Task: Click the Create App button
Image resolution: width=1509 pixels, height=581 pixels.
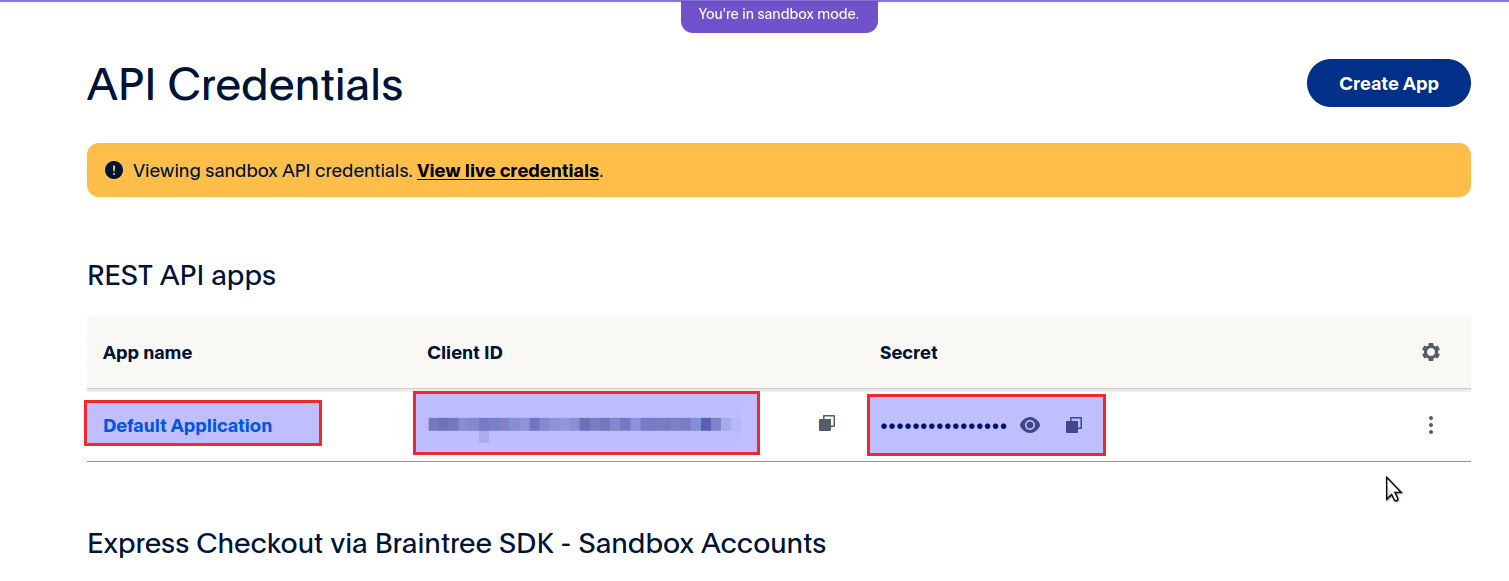Action: coord(1388,83)
